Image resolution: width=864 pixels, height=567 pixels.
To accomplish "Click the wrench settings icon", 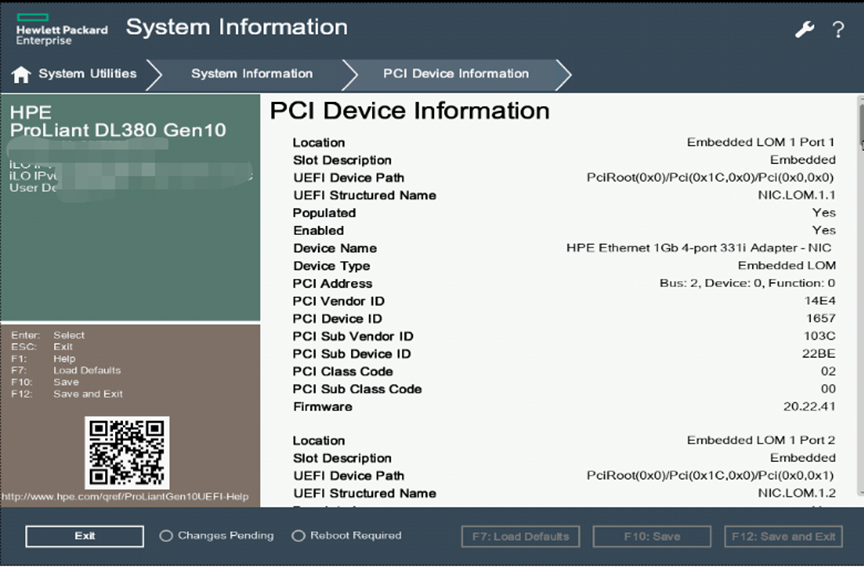I will [805, 30].
